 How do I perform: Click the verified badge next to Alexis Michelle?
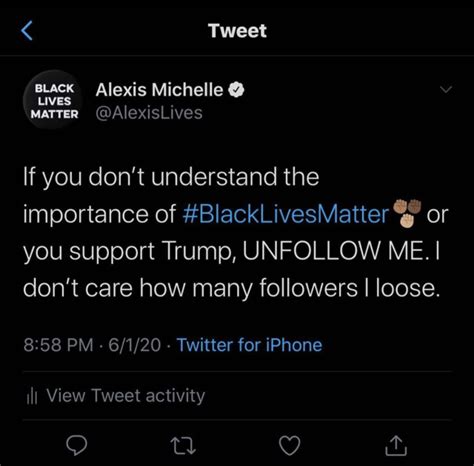pos(236,90)
